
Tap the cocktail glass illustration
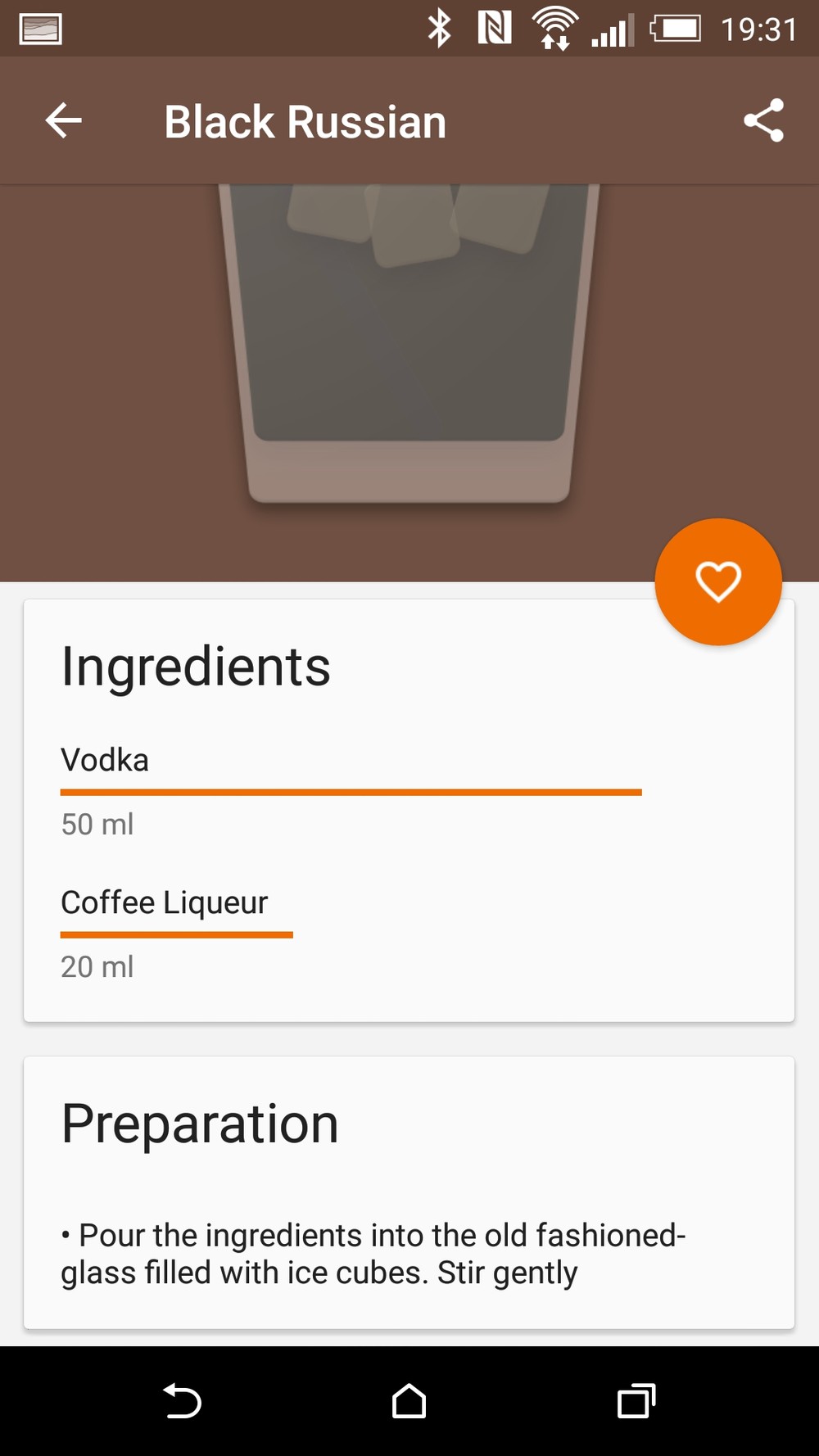409,344
